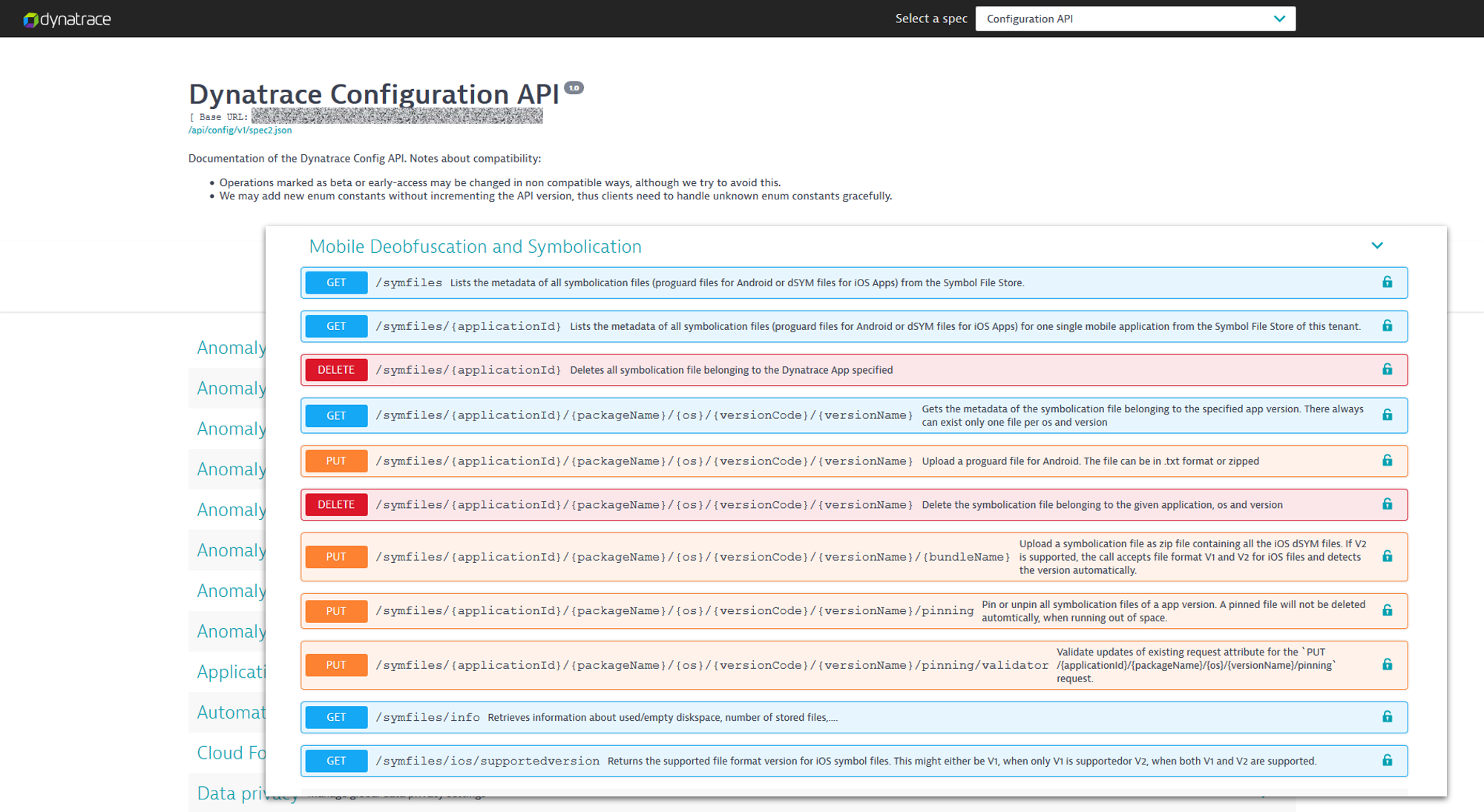This screenshot has height=812, width=1484.
Task: Click lock icon on PUT {bundleName} row
Action: pos(1387,556)
